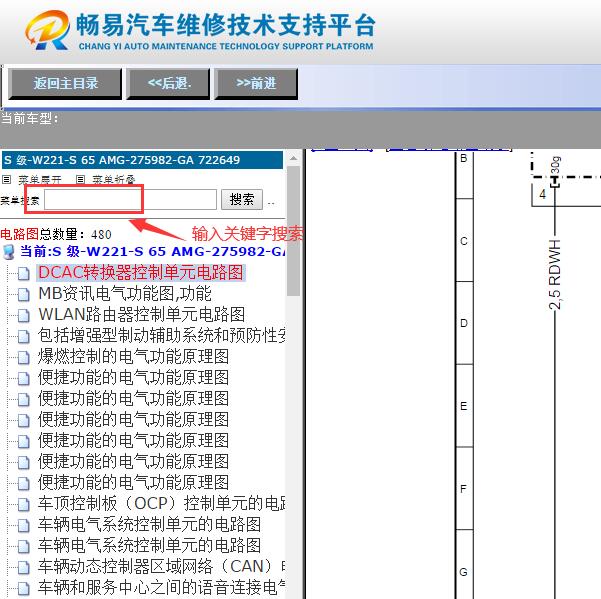Click grid row label F in diagram
Viewport: 601px width, 599px height.
tap(464, 489)
